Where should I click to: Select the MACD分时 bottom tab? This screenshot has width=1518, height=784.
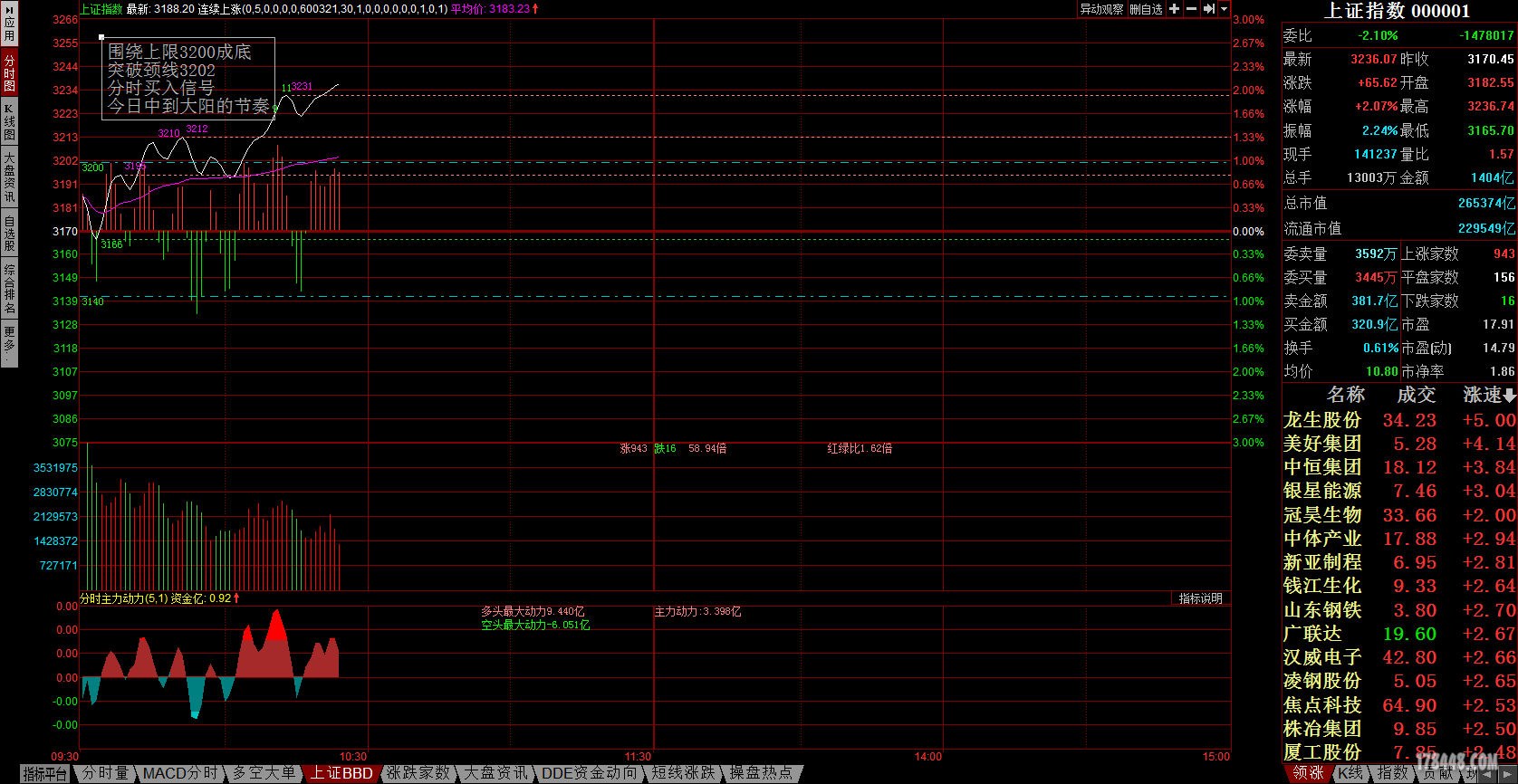[x=180, y=773]
